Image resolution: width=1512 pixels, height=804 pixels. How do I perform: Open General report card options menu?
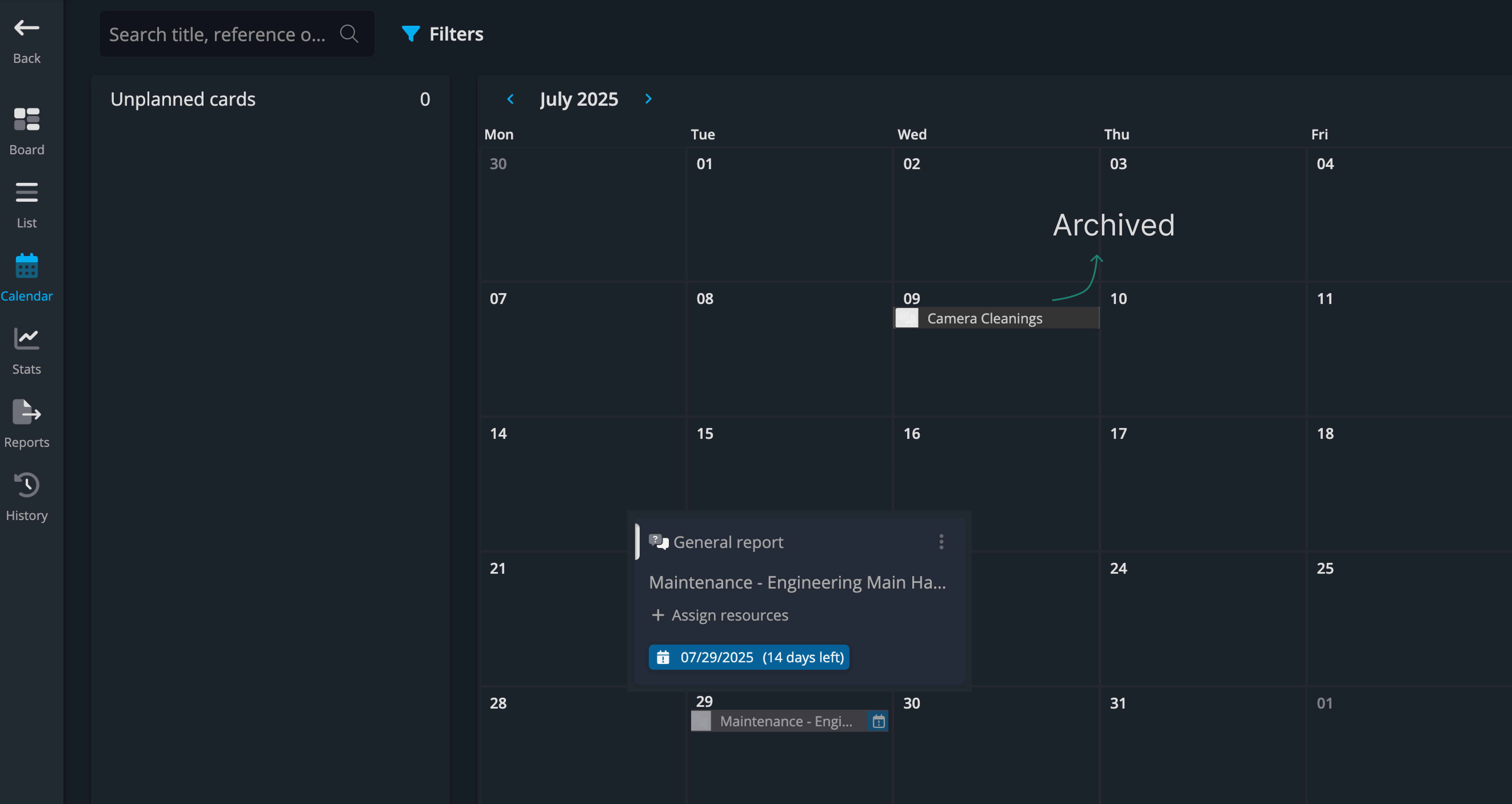click(x=941, y=542)
